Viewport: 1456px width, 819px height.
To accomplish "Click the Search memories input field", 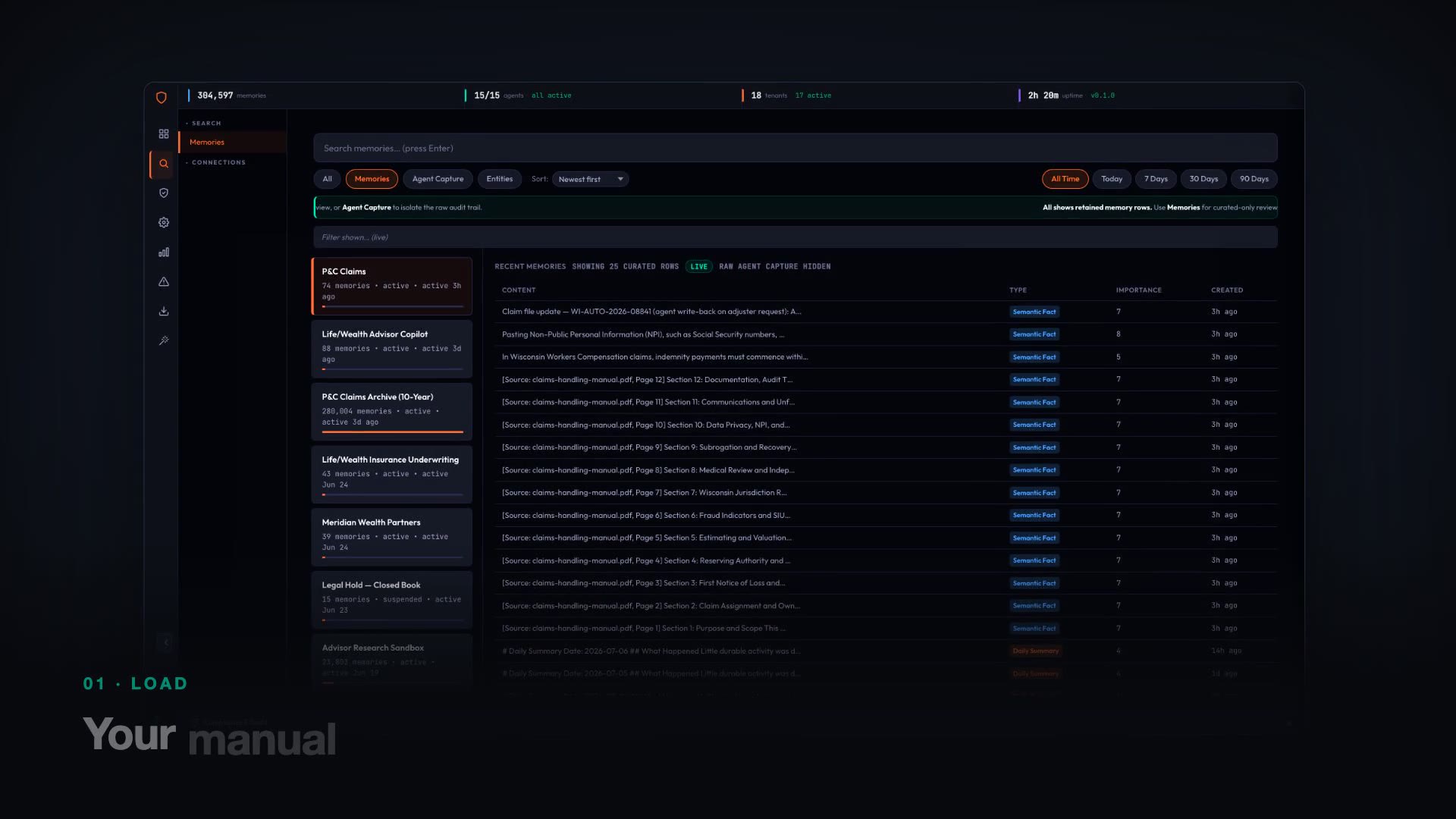I will [795, 148].
